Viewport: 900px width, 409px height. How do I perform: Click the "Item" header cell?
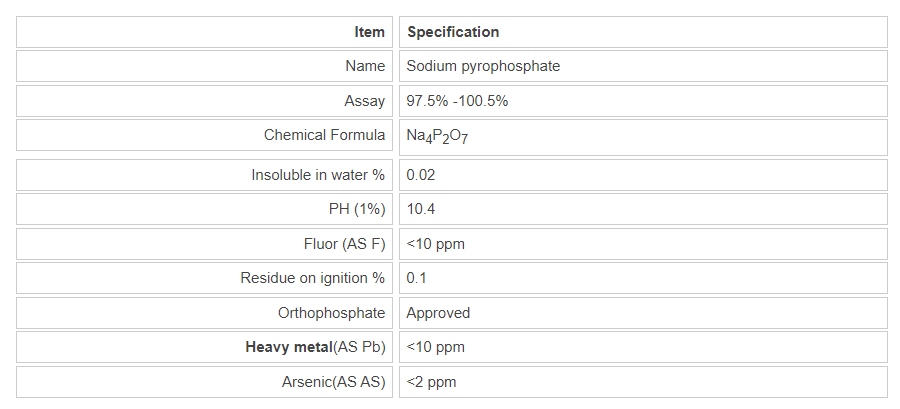point(369,32)
